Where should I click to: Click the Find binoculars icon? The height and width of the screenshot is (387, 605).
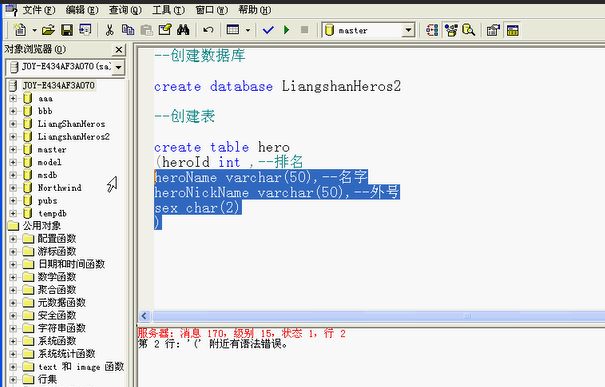183,30
